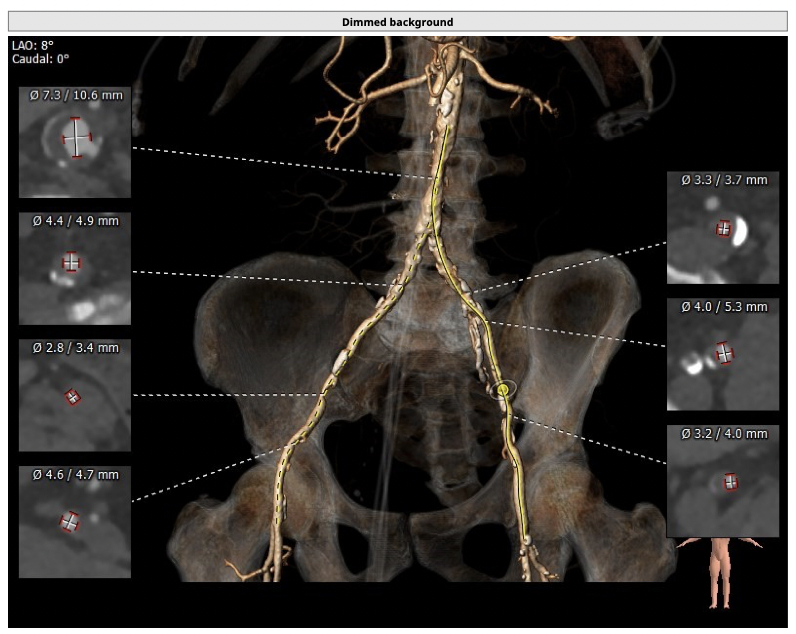Click the Ø 7.3 / 10.6 mm measurement label

[75, 95]
